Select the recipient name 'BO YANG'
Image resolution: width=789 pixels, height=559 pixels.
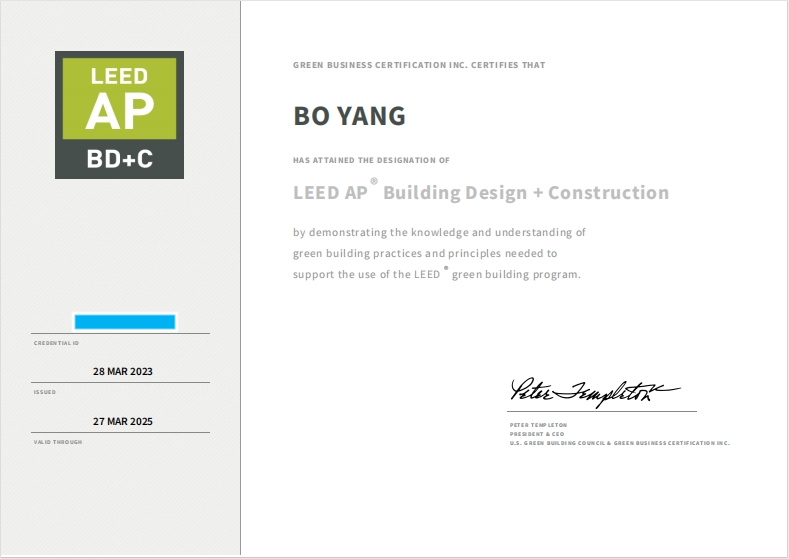coord(349,116)
